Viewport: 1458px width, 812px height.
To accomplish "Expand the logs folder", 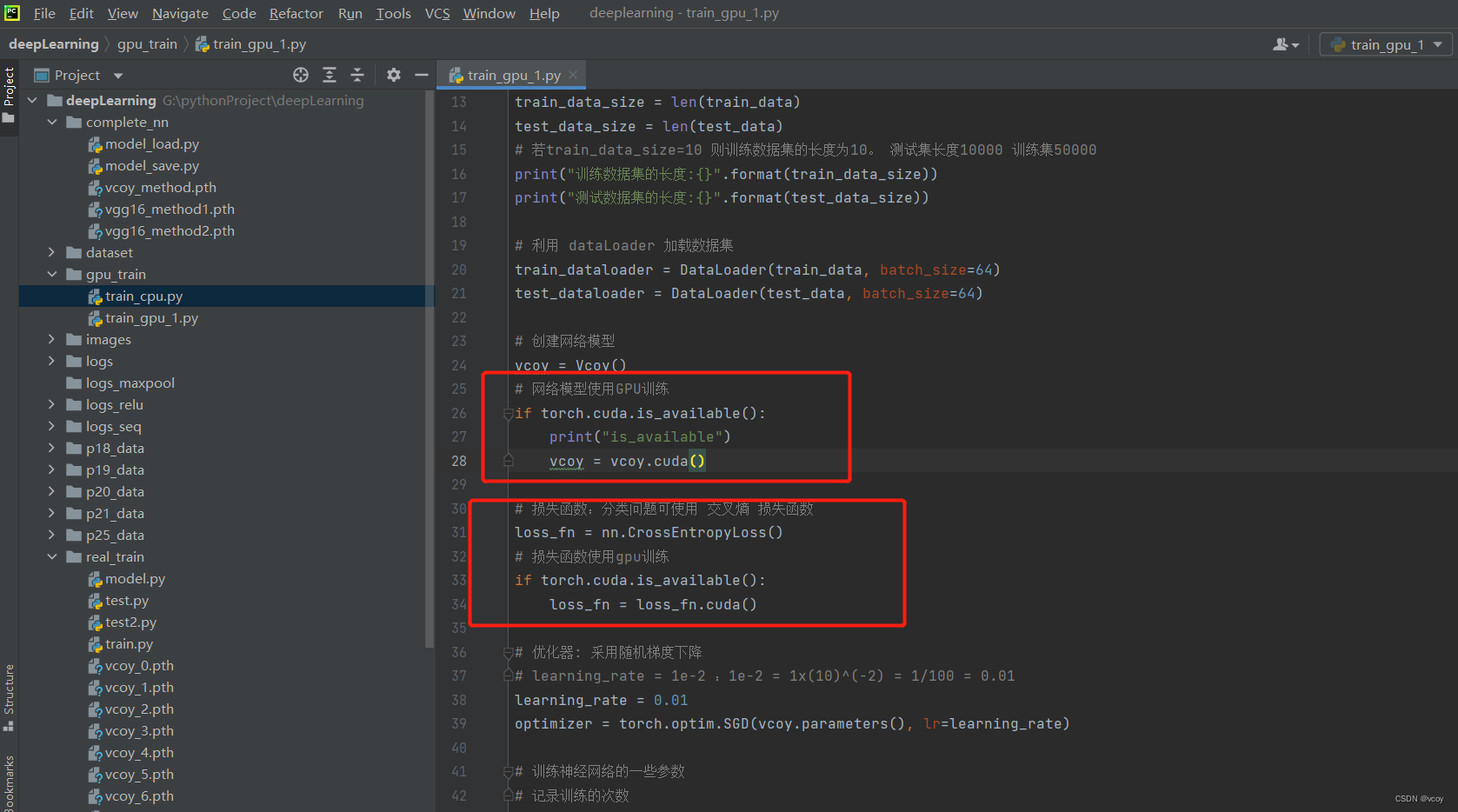I will point(51,361).
